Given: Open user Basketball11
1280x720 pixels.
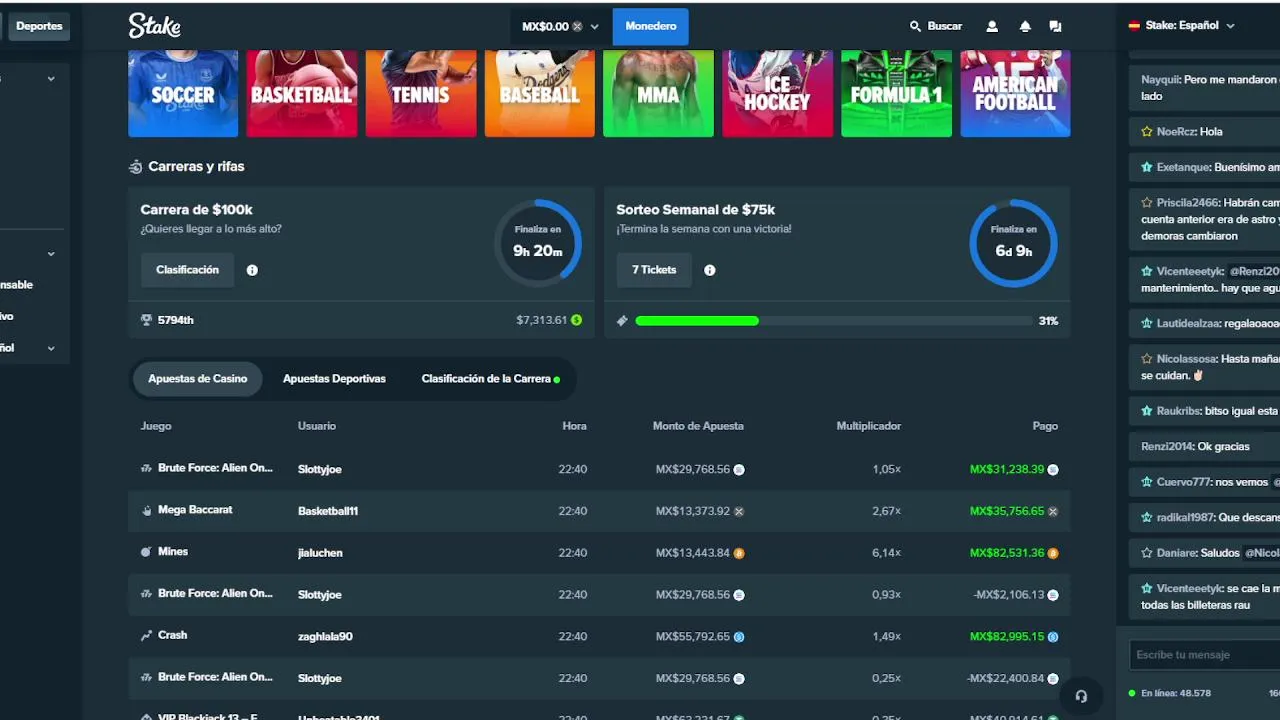Looking at the screenshot, I should (328, 511).
